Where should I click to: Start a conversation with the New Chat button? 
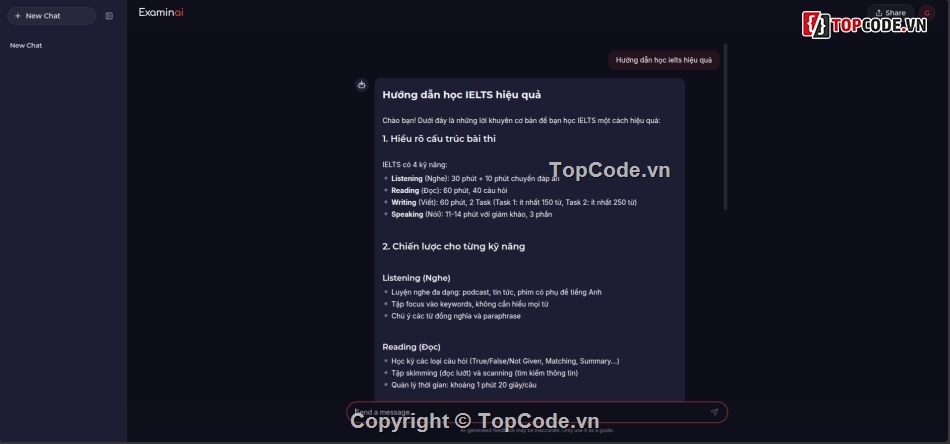pos(51,16)
